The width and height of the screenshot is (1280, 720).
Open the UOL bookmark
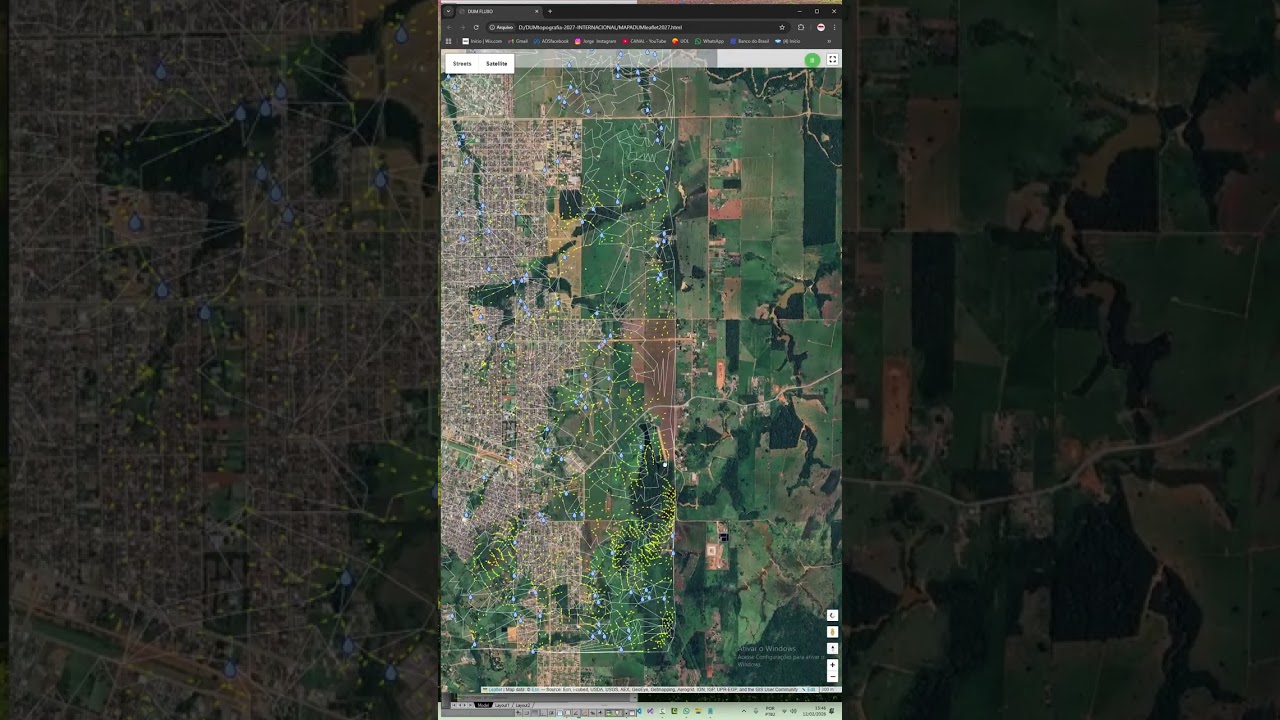click(x=681, y=41)
